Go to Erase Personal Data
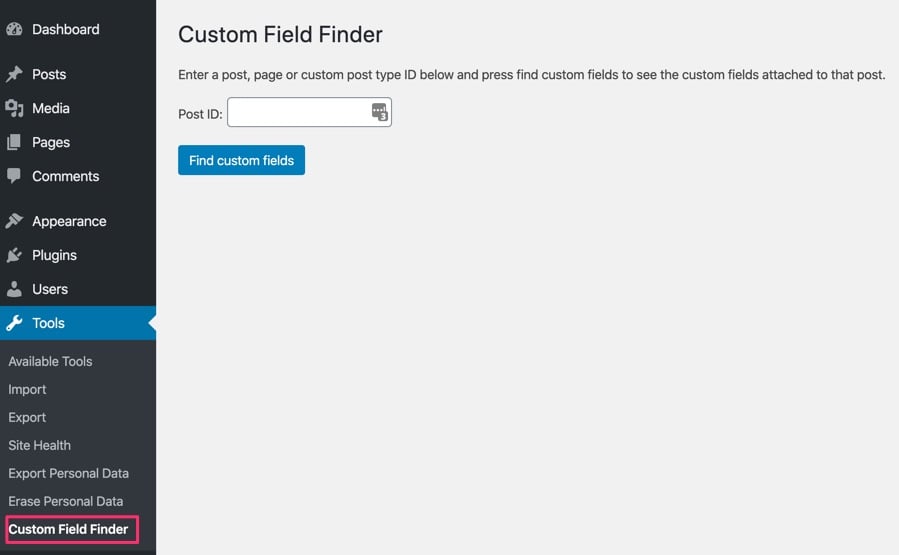Image resolution: width=899 pixels, height=555 pixels. 65,501
